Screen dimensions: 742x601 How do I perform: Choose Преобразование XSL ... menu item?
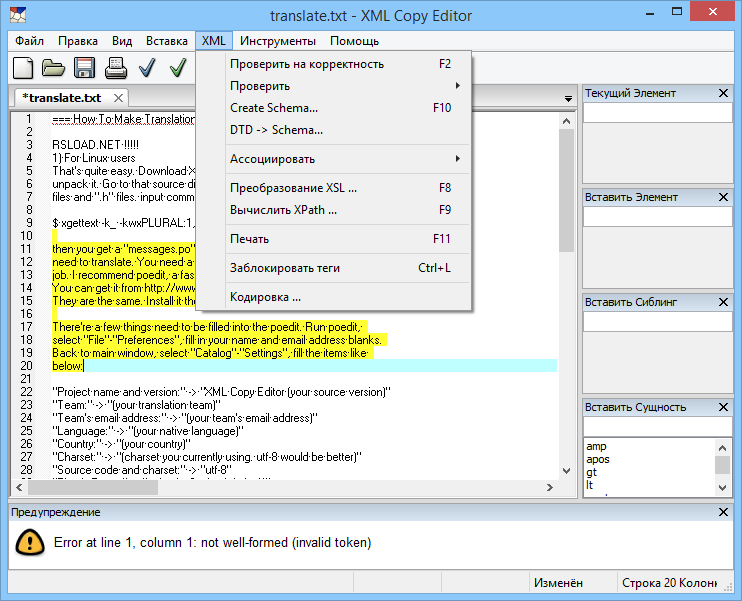pyautogui.click(x=334, y=188)
